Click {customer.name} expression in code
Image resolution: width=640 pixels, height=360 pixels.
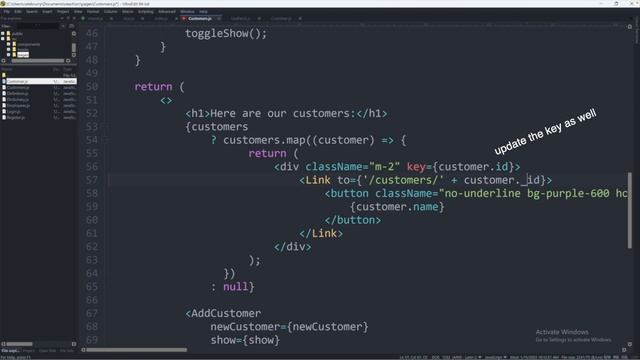point(397,207)
